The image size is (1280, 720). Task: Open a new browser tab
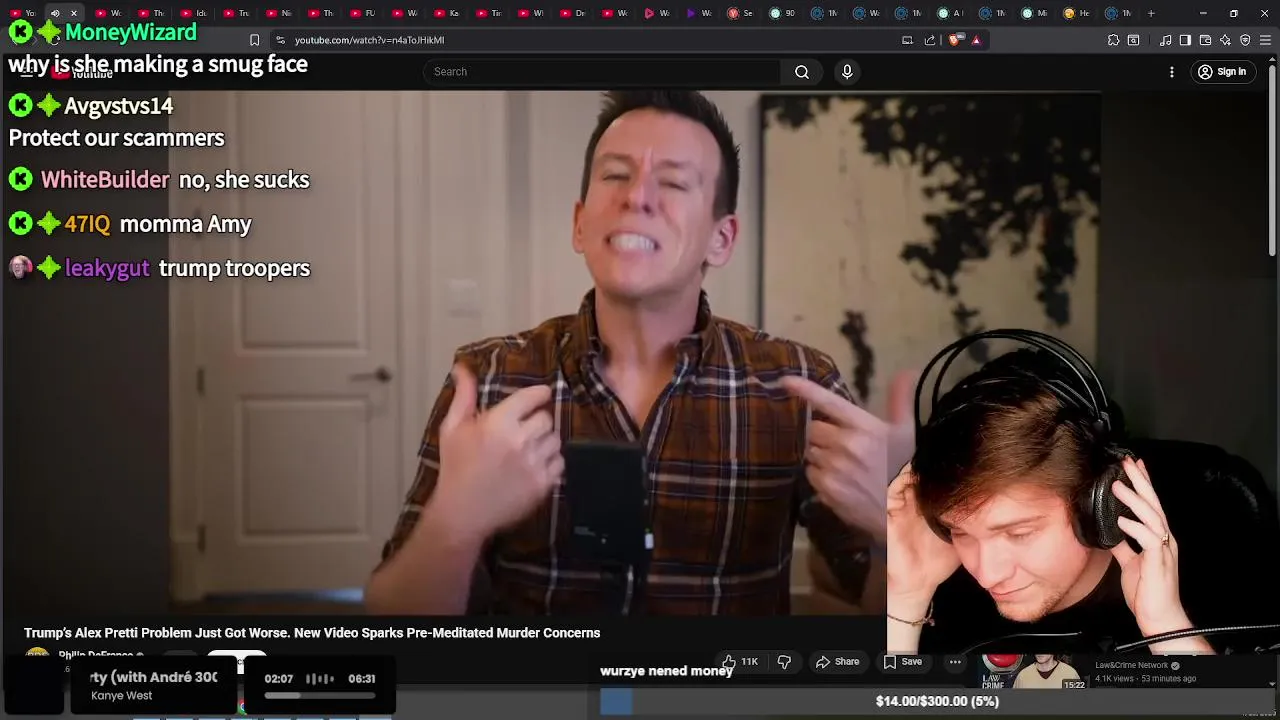pyautogui.click(x=1151, y=13)
